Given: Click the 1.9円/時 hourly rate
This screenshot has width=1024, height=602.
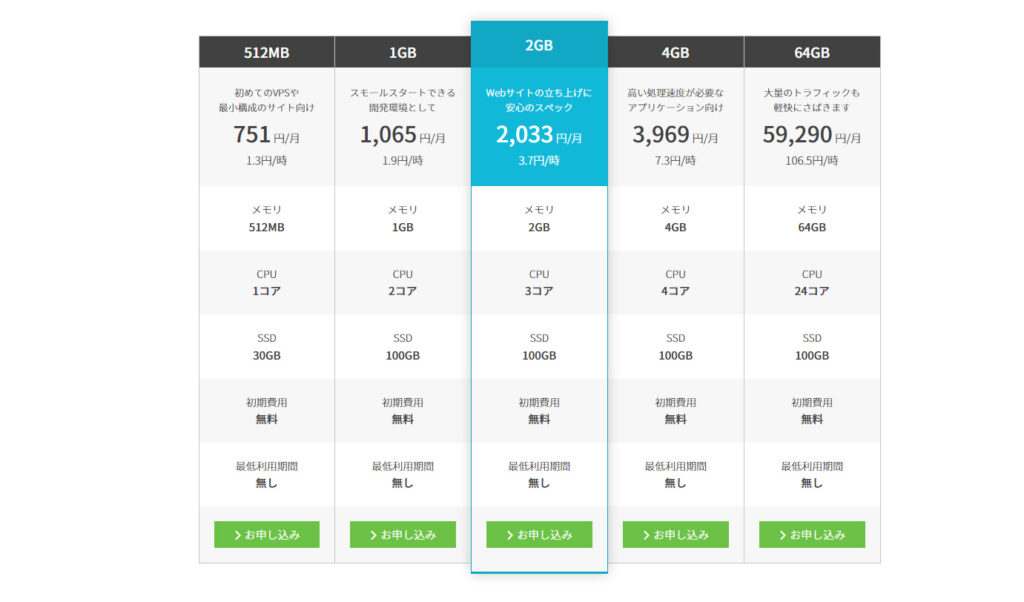Looking at the screenshot, I should click(x=403, y=161).
